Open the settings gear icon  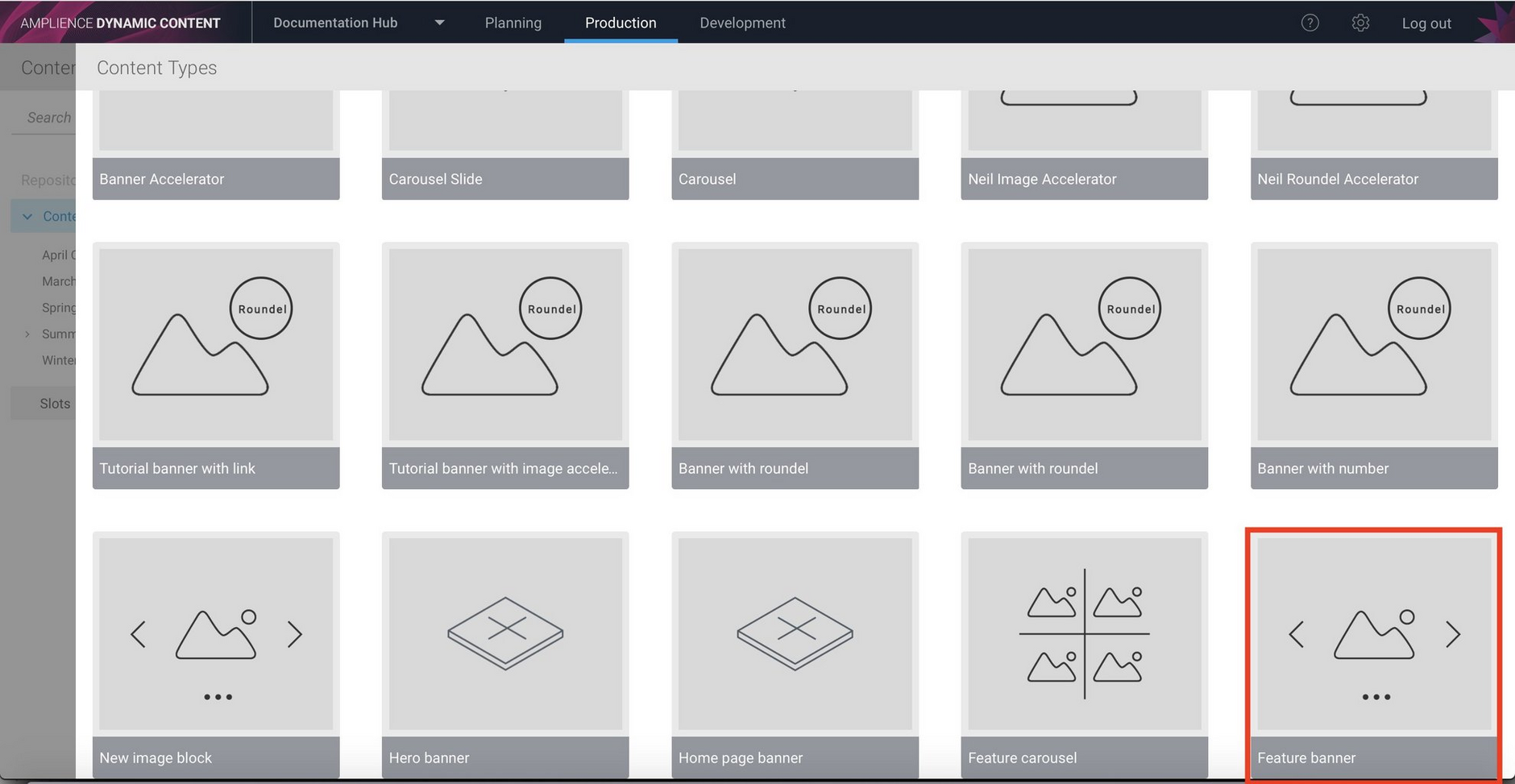1360,23
